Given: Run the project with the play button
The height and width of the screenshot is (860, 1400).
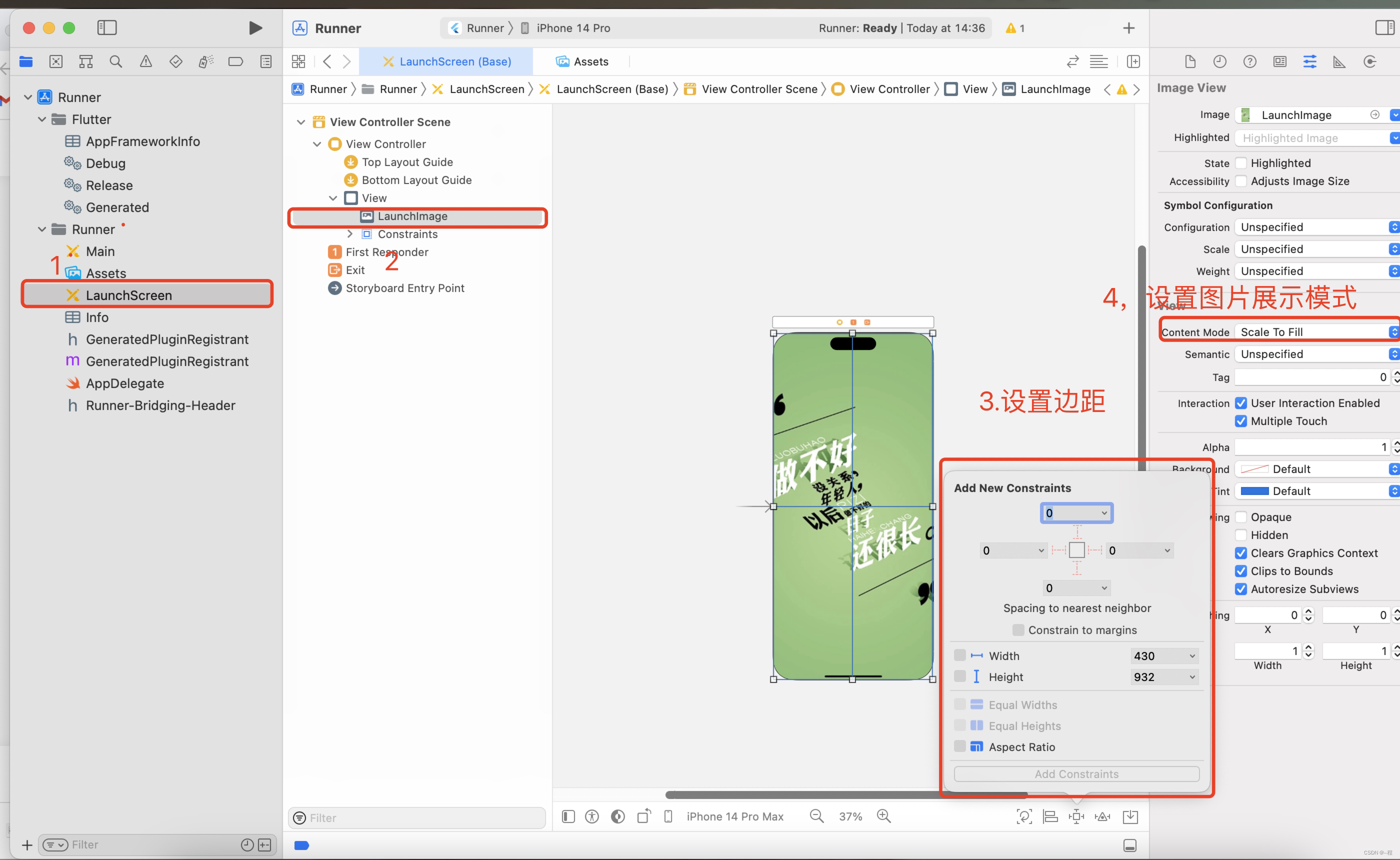Looking at the screenshot, I should 255,28.
